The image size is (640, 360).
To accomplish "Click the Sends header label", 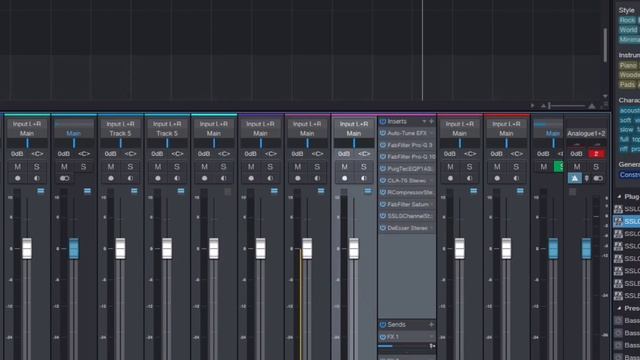I will (396, 325).
